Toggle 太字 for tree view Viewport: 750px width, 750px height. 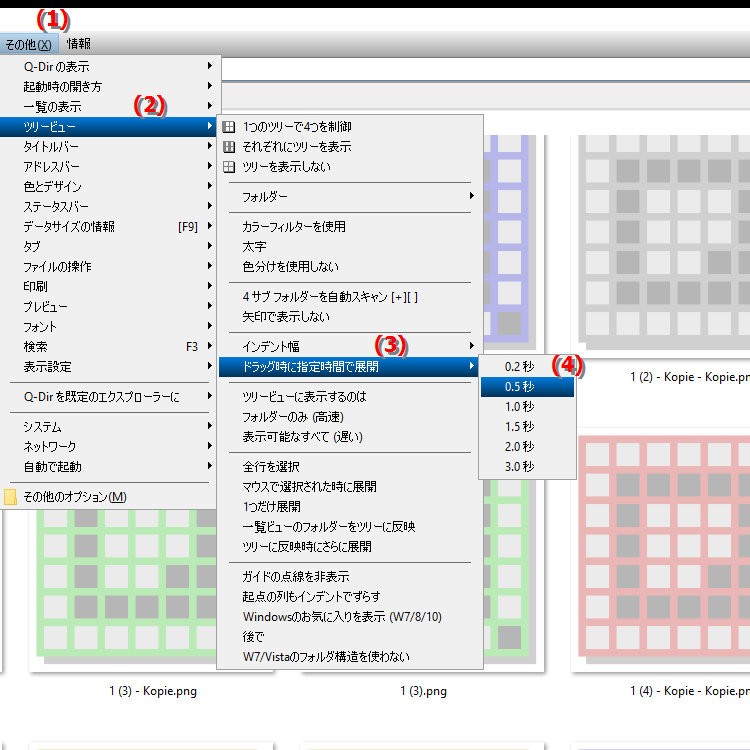pos(350,247)
